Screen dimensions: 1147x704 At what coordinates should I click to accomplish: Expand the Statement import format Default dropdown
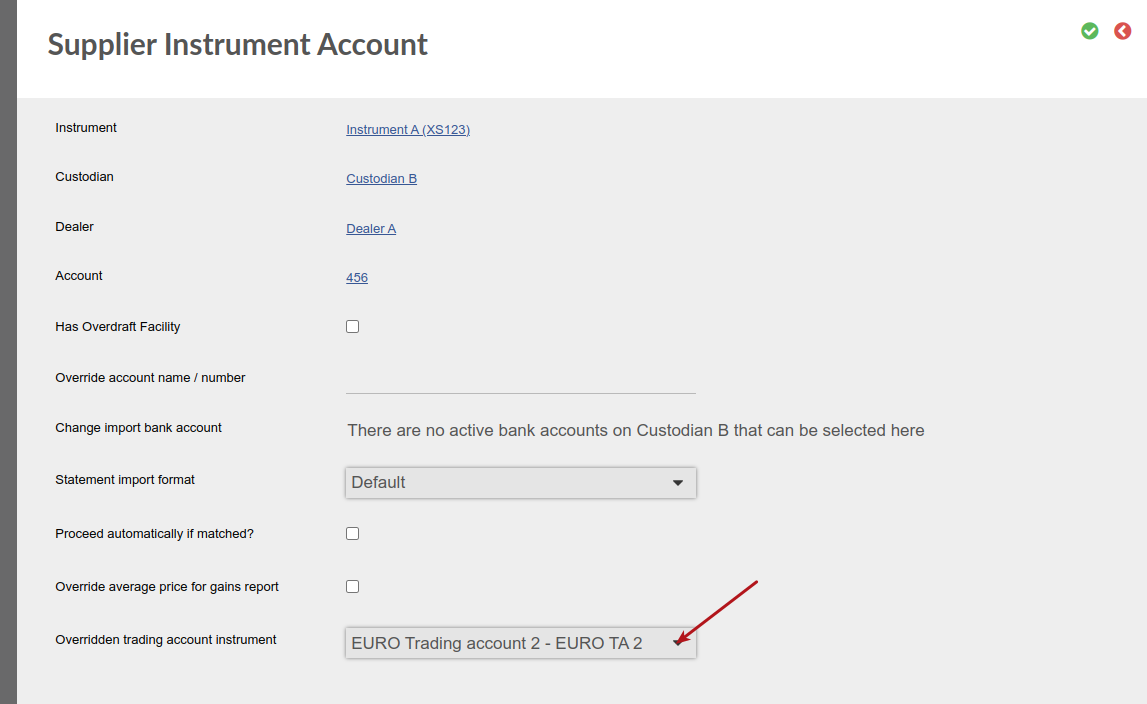tap(520, 482)
